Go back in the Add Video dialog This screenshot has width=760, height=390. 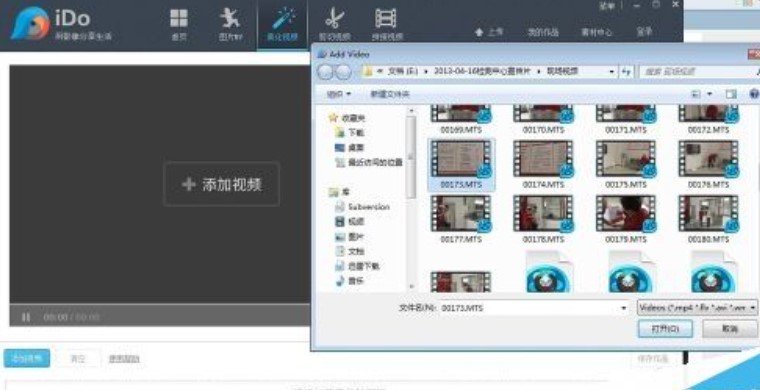325,72
